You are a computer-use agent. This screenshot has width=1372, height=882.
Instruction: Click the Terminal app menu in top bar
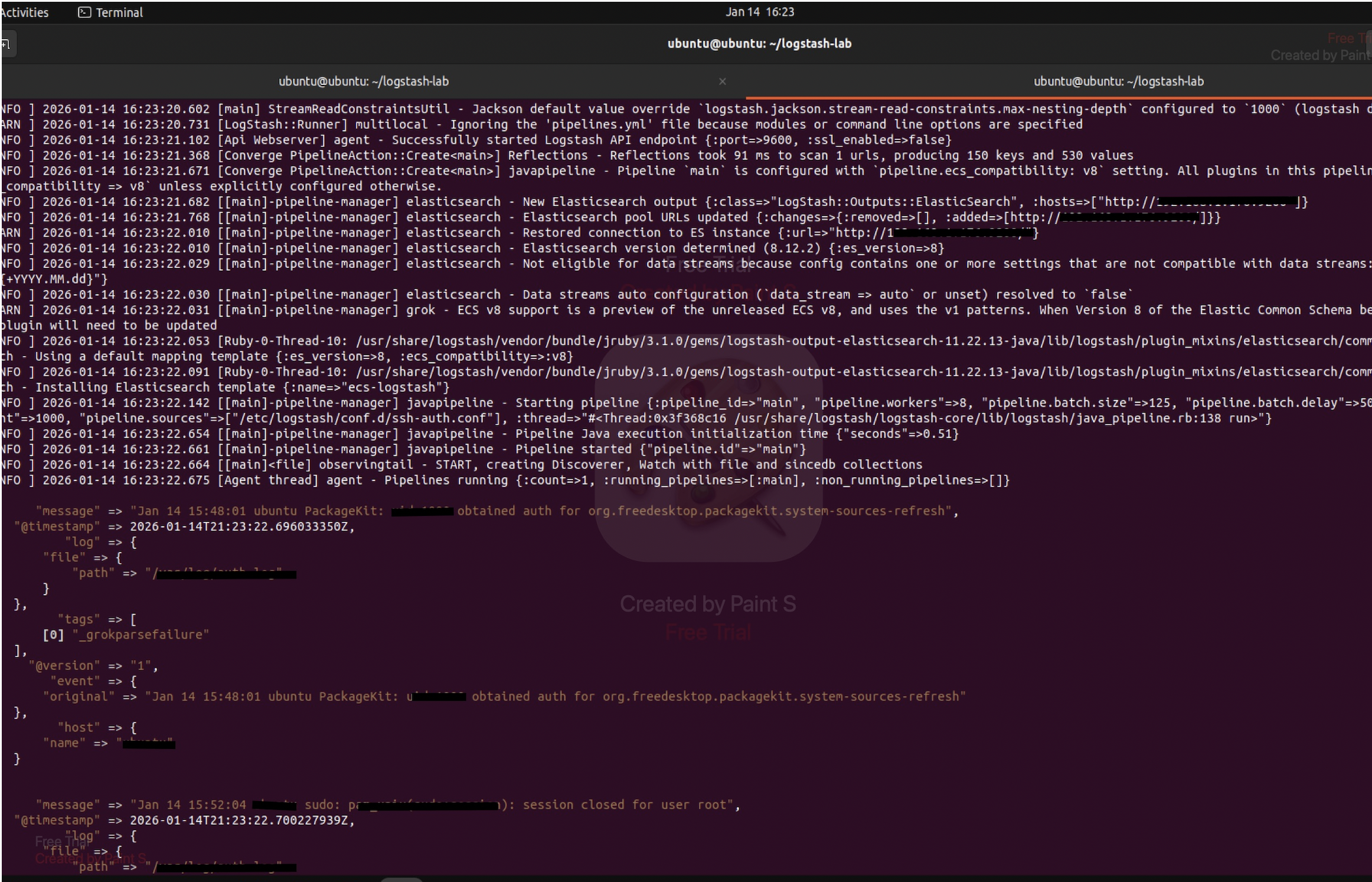click(x=111, y=12)
